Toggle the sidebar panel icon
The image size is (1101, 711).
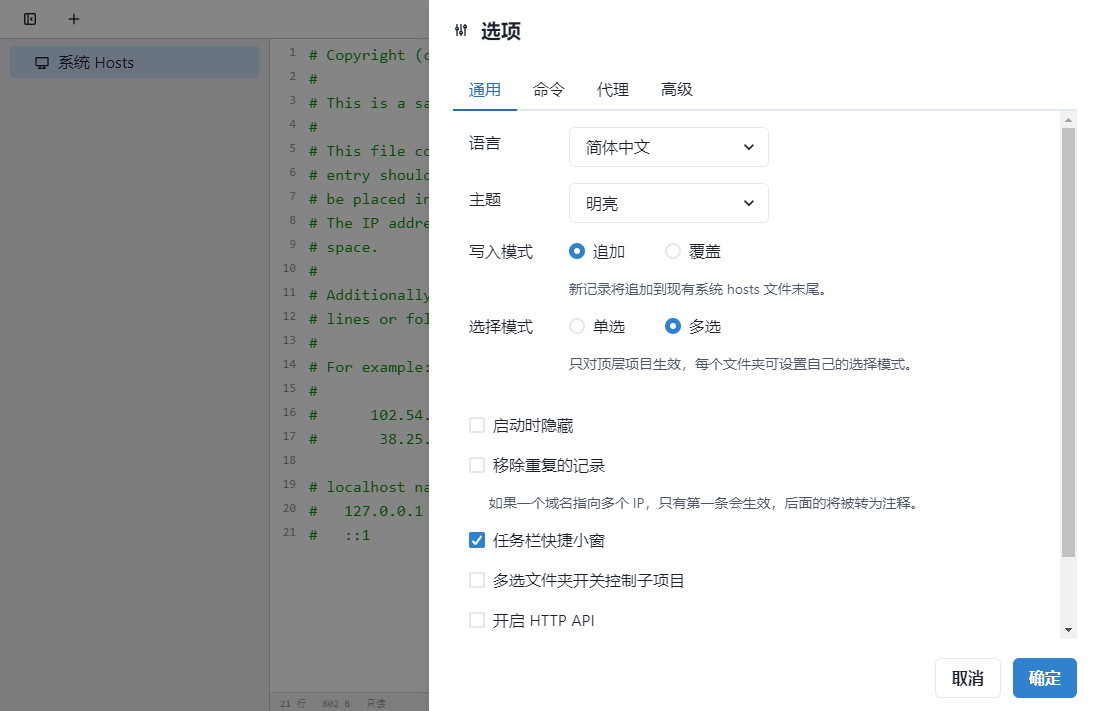tap(30, 19)
